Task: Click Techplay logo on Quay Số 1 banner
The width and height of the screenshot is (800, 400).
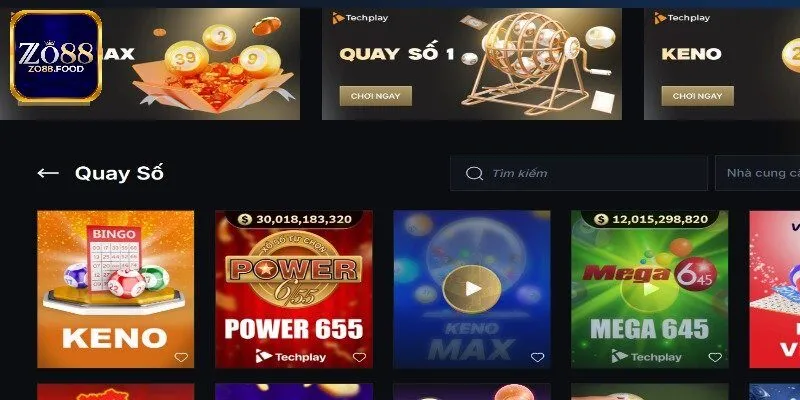Action: click(x=360, y=18)
